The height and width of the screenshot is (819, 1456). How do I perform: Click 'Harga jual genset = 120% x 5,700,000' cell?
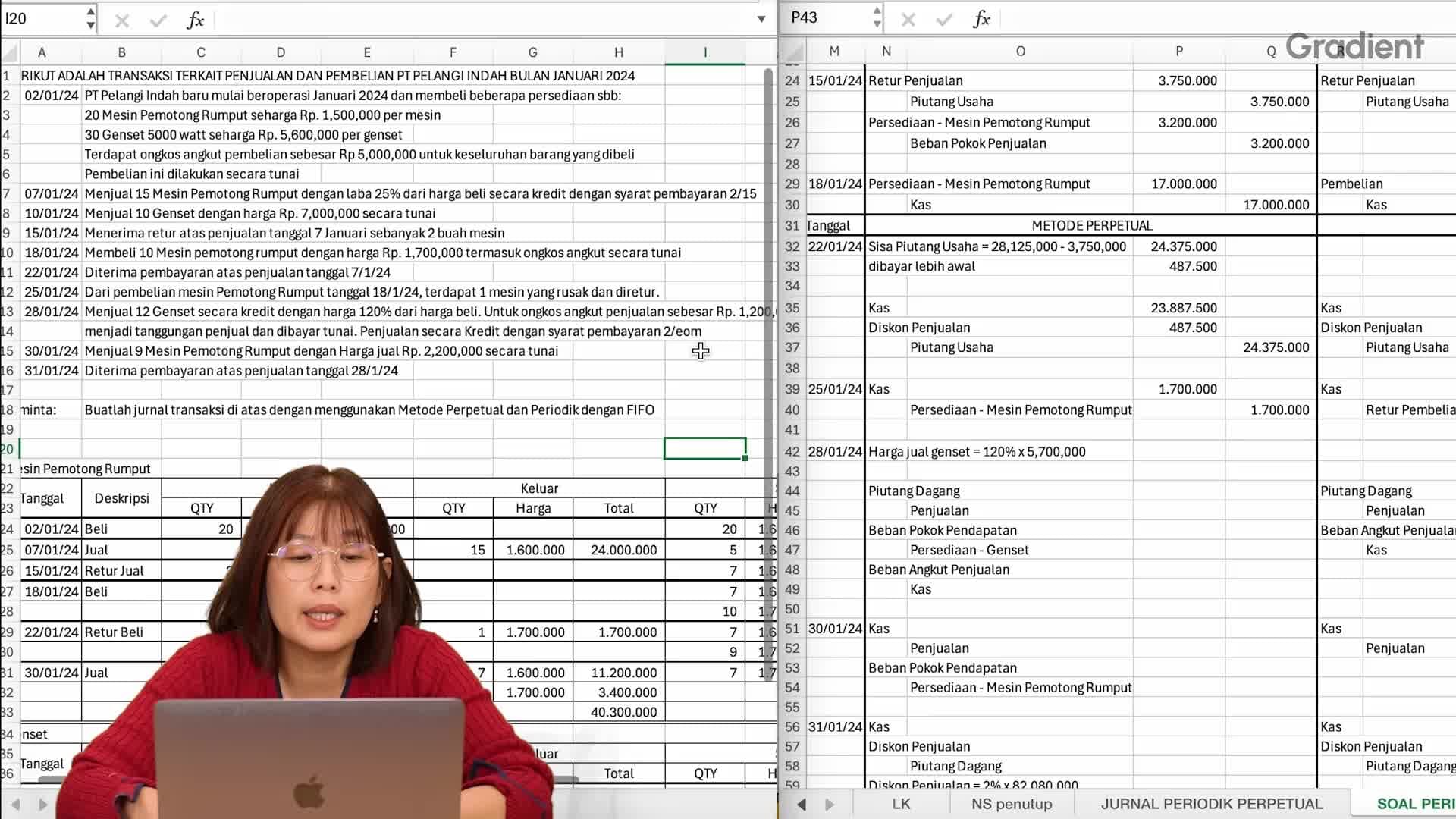[x=977, y=452]
